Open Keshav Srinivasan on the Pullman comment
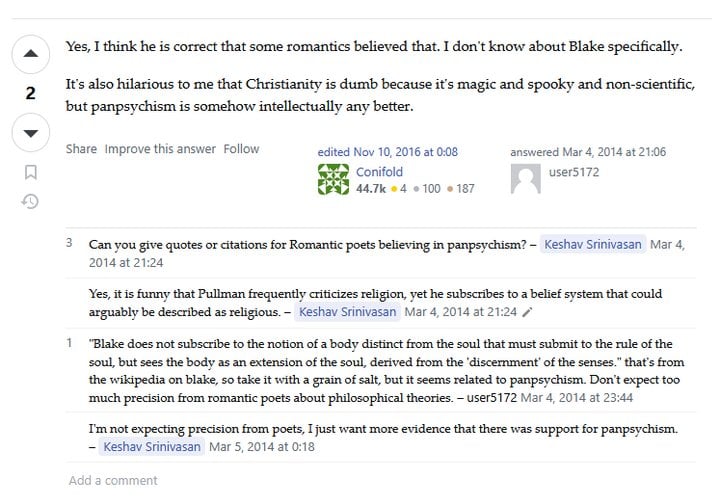 pos(348,312)
